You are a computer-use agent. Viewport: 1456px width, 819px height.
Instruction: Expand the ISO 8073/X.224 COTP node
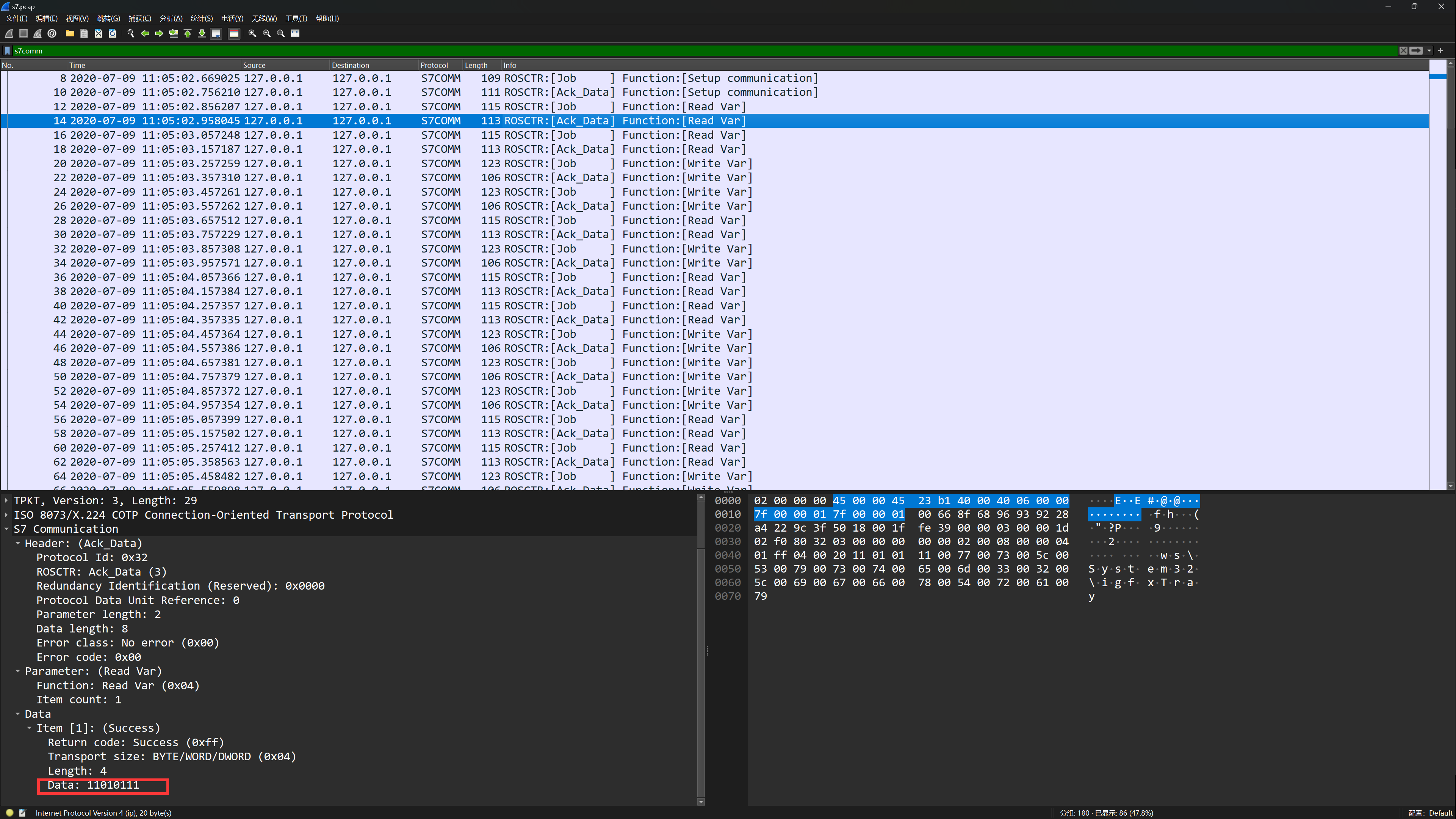pyautogui.click(x=6, y=515)
